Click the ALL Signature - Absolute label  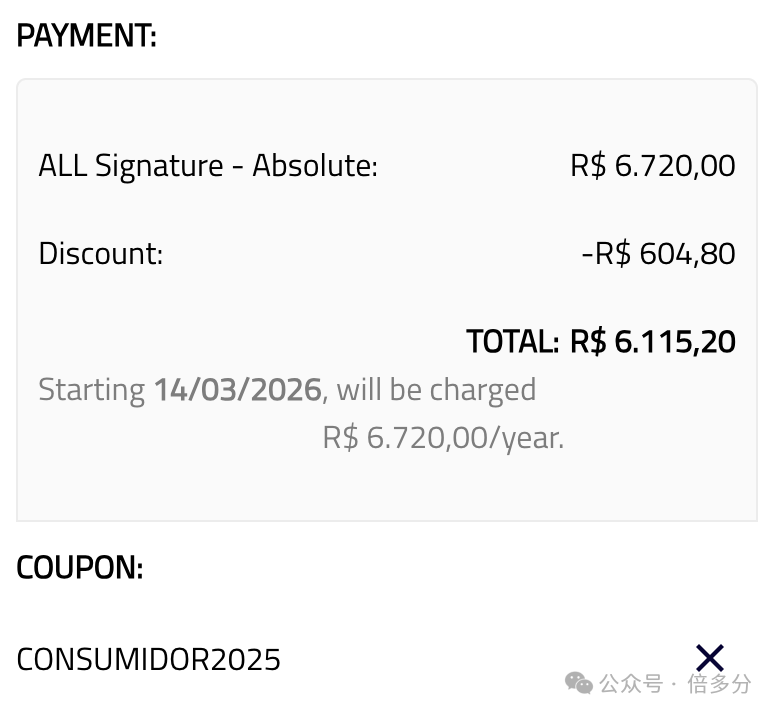(x=208, y=165)
